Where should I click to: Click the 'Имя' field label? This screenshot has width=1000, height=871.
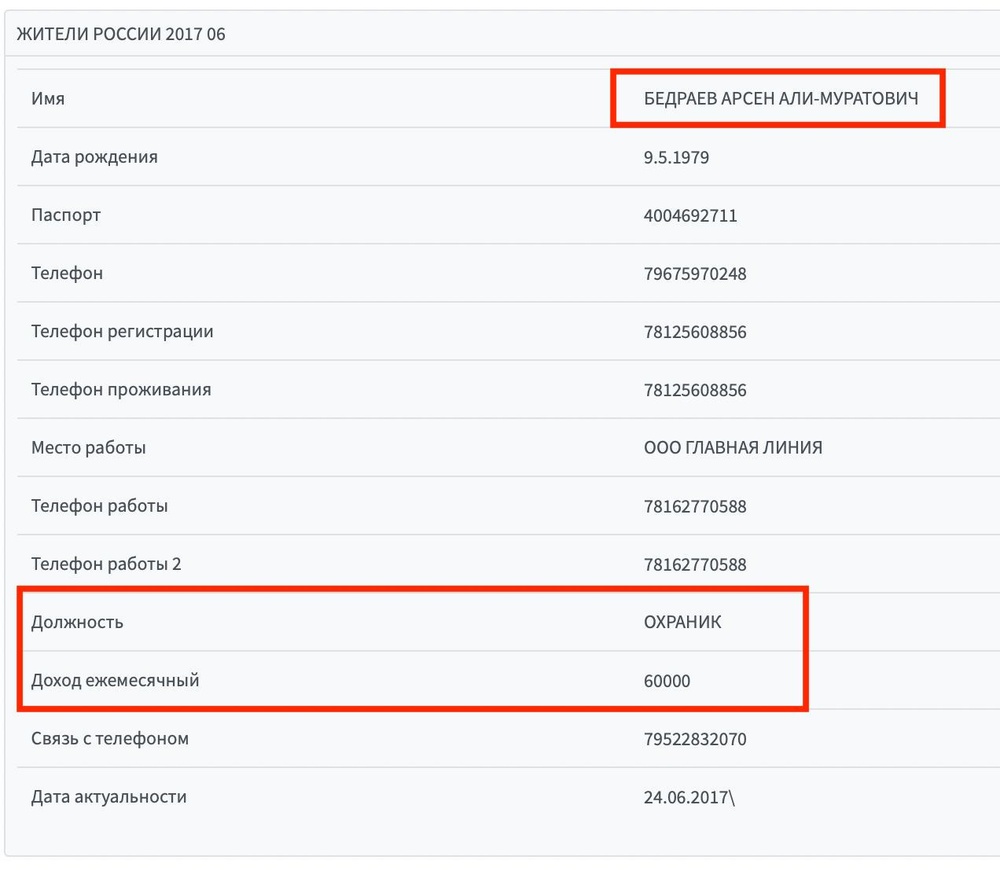click(48, 99)
